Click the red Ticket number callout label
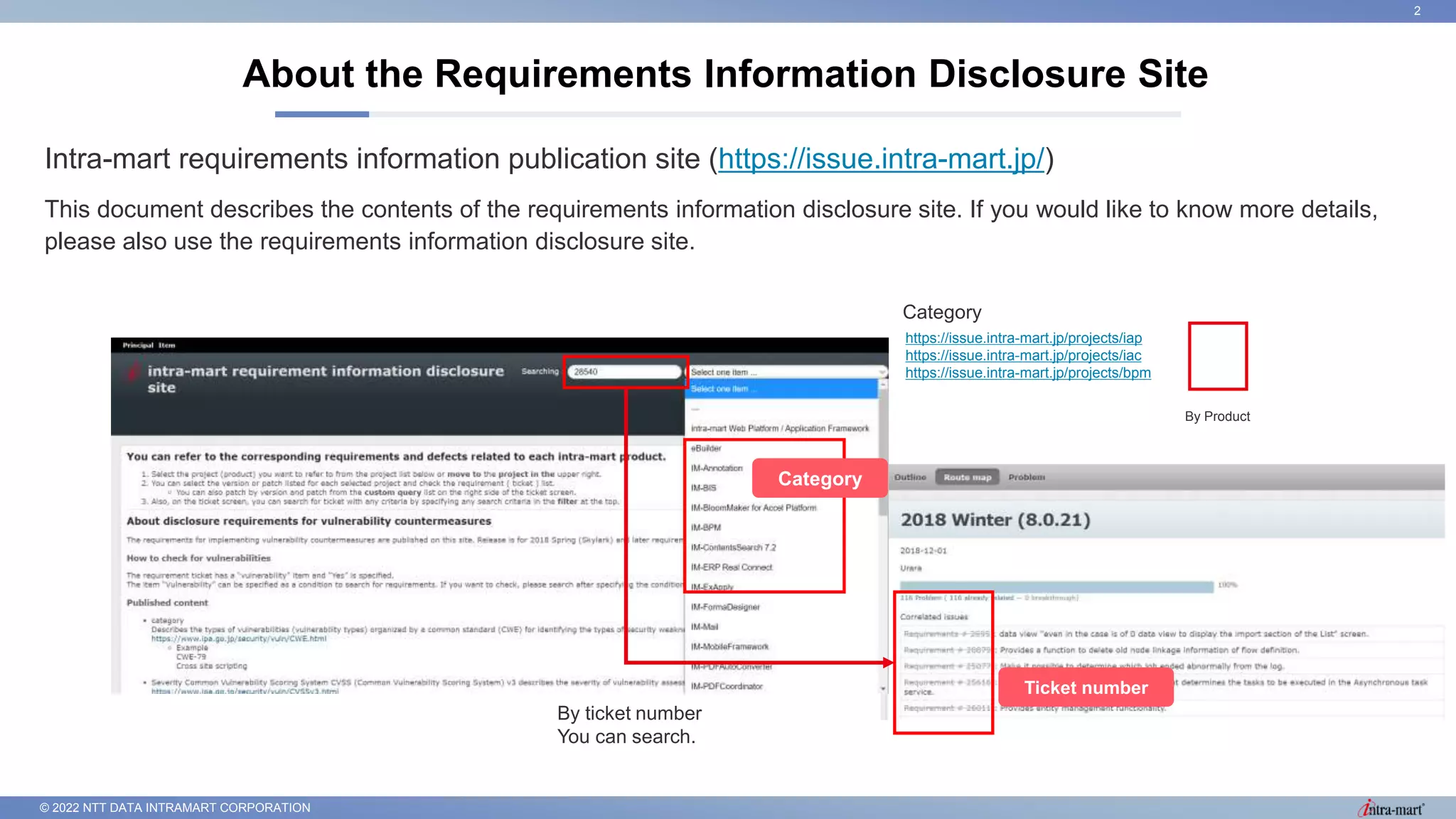 click(x=1085, y=687)
